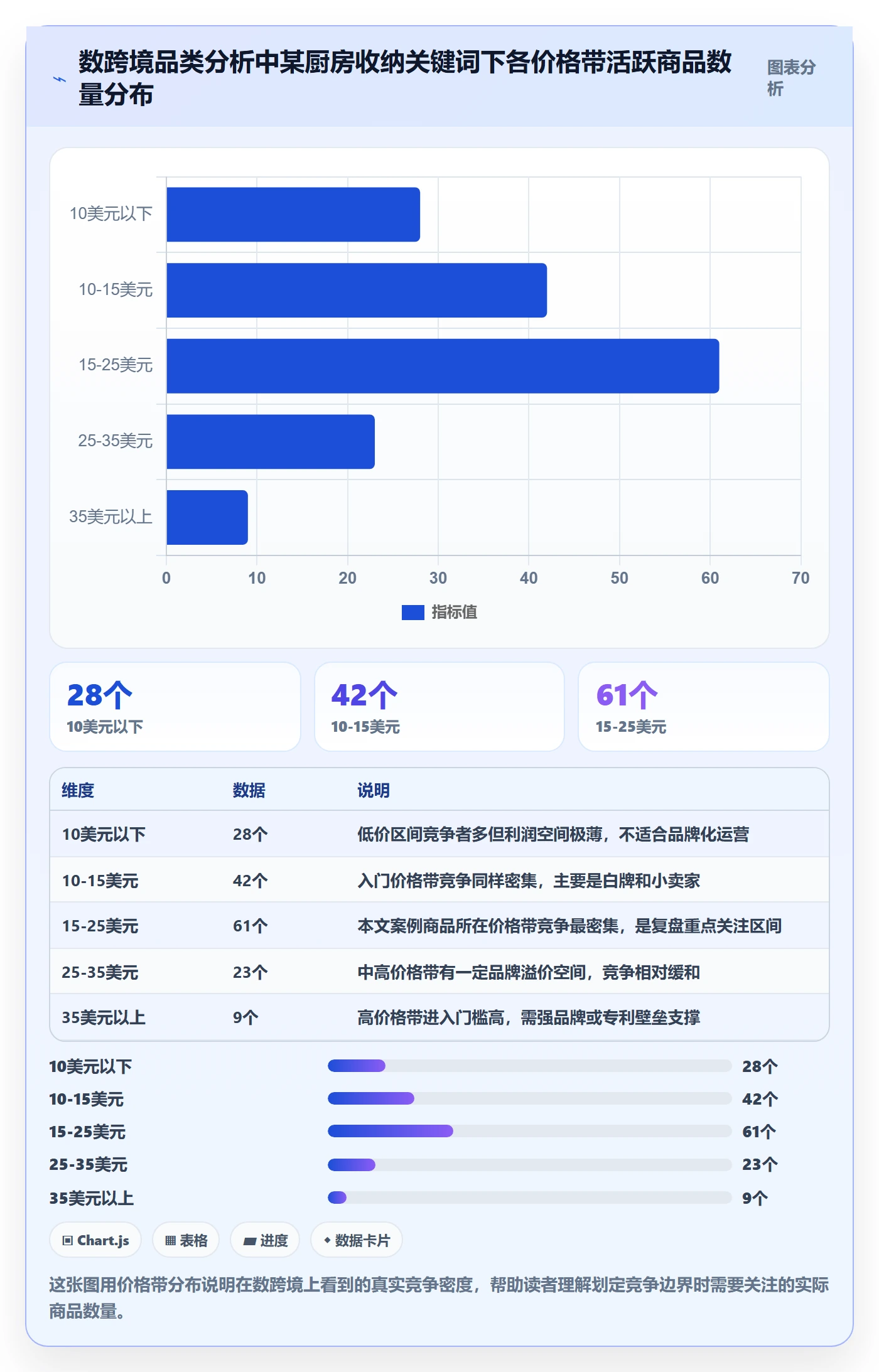
Task: Select table cell 9个
Action: point(245,1017)
